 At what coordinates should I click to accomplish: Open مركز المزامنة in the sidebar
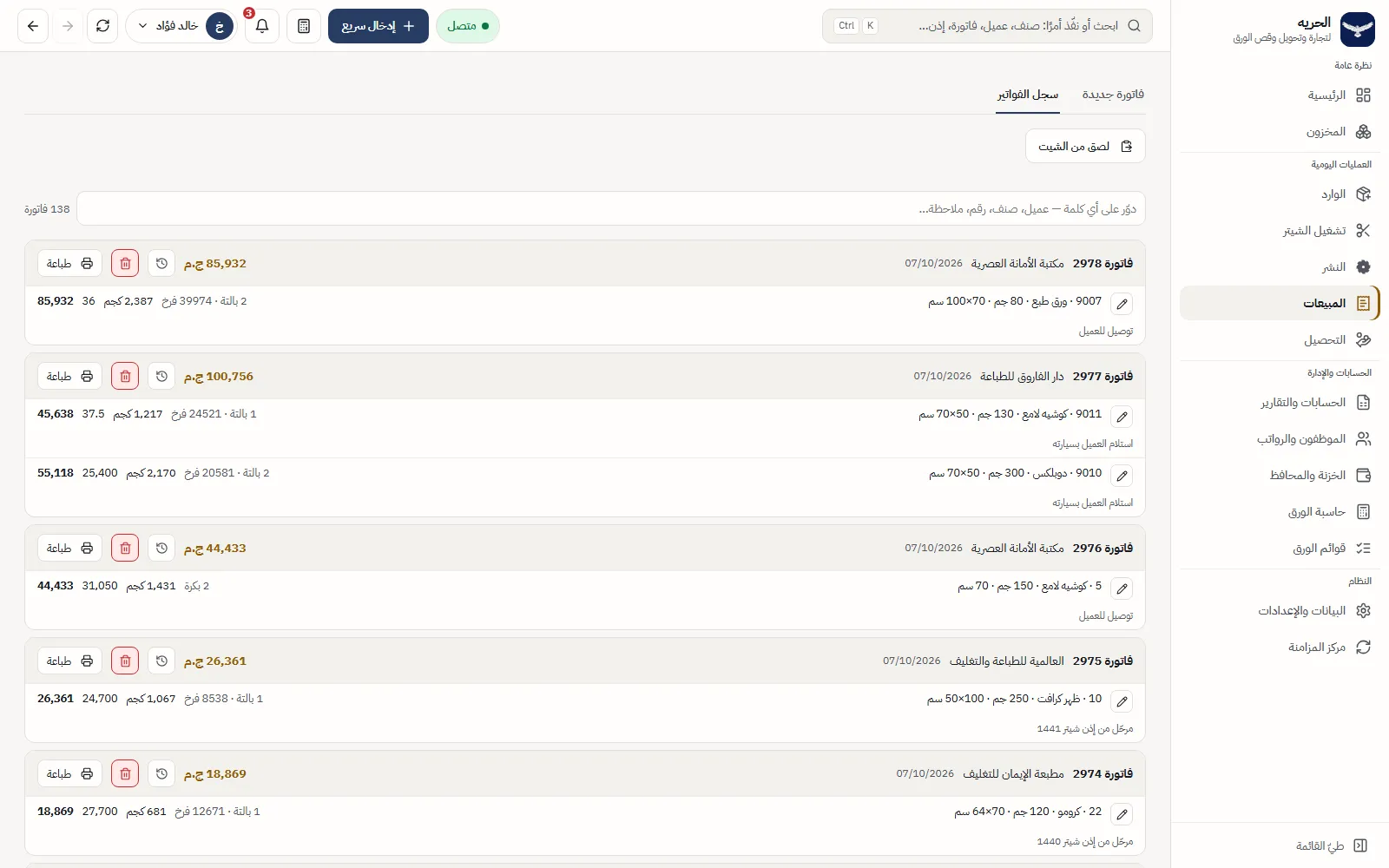click(x=1280, y=648)
